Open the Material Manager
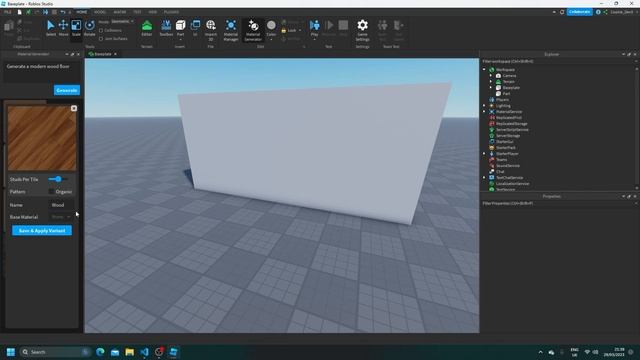Viewport: 640px width, 360px height. point(231,30)
